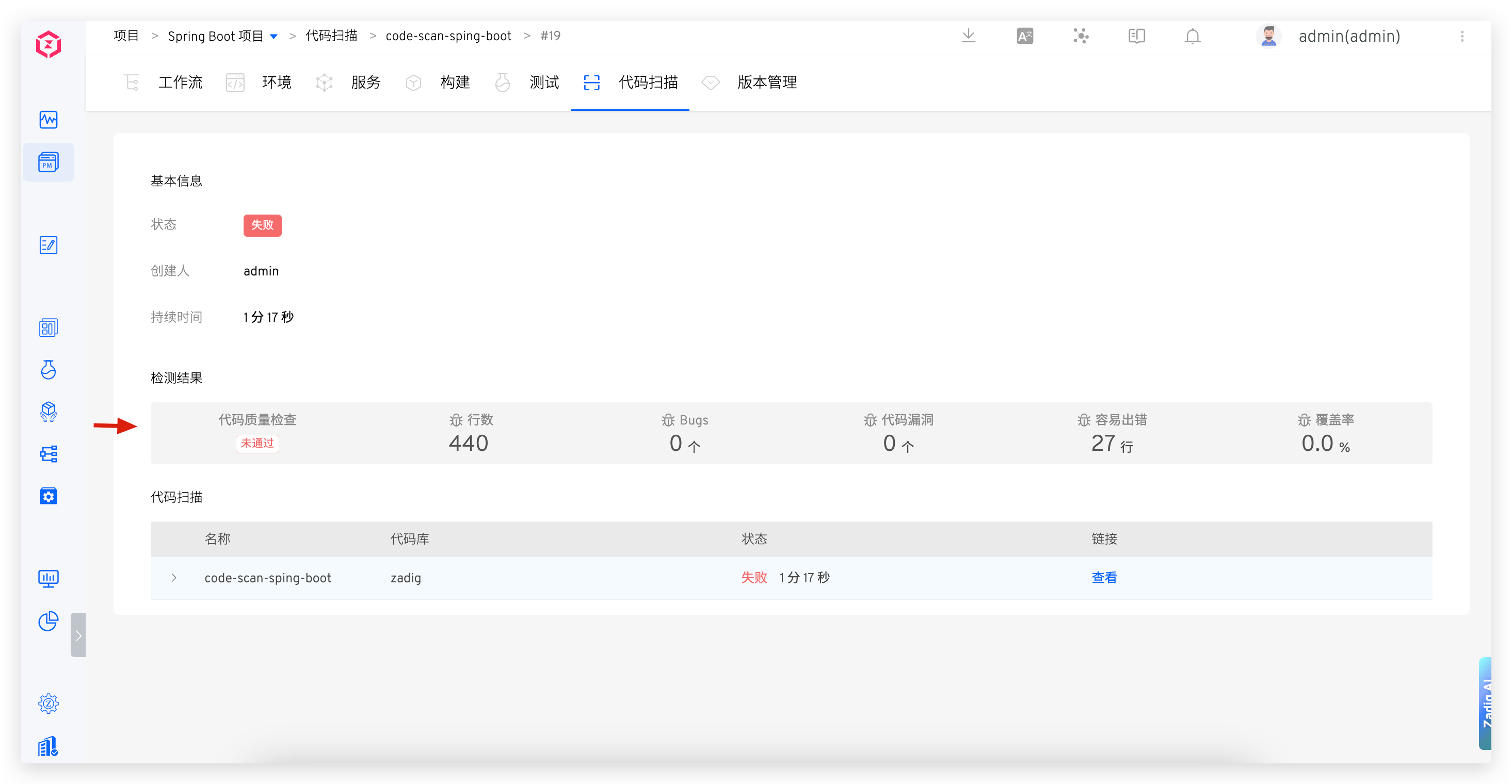Expand the collapsed sidebar handle

point(78,635)
